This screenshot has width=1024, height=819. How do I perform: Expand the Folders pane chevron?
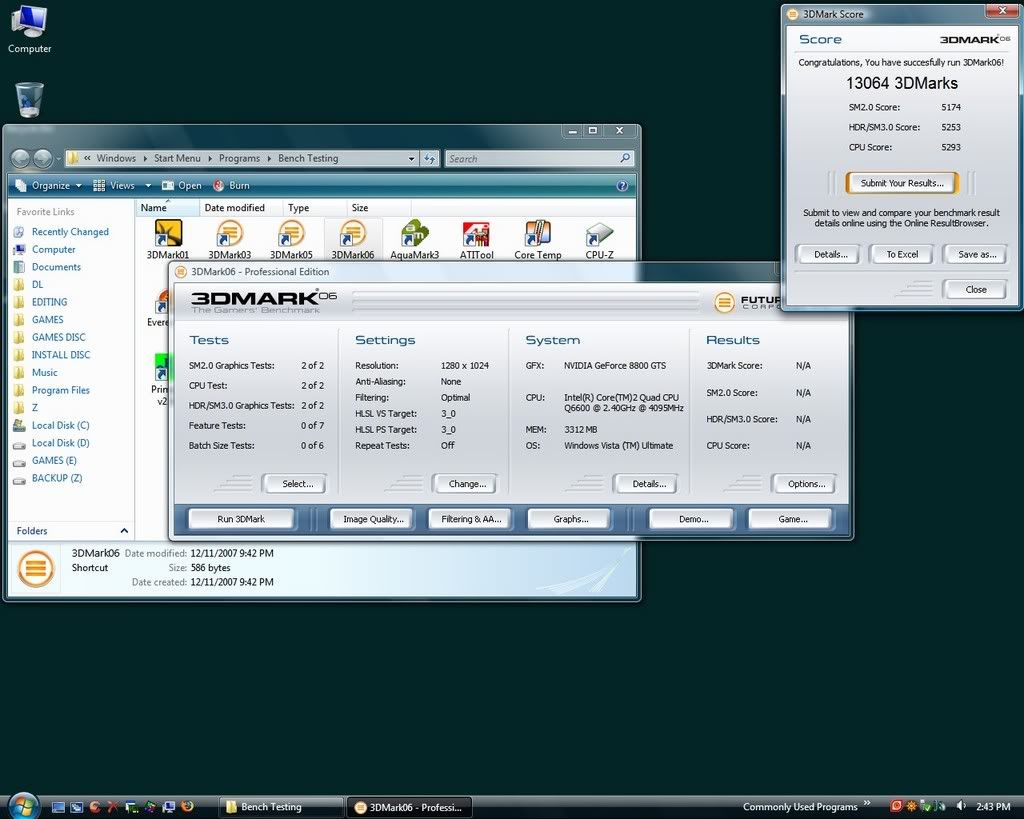coord(124,530)
